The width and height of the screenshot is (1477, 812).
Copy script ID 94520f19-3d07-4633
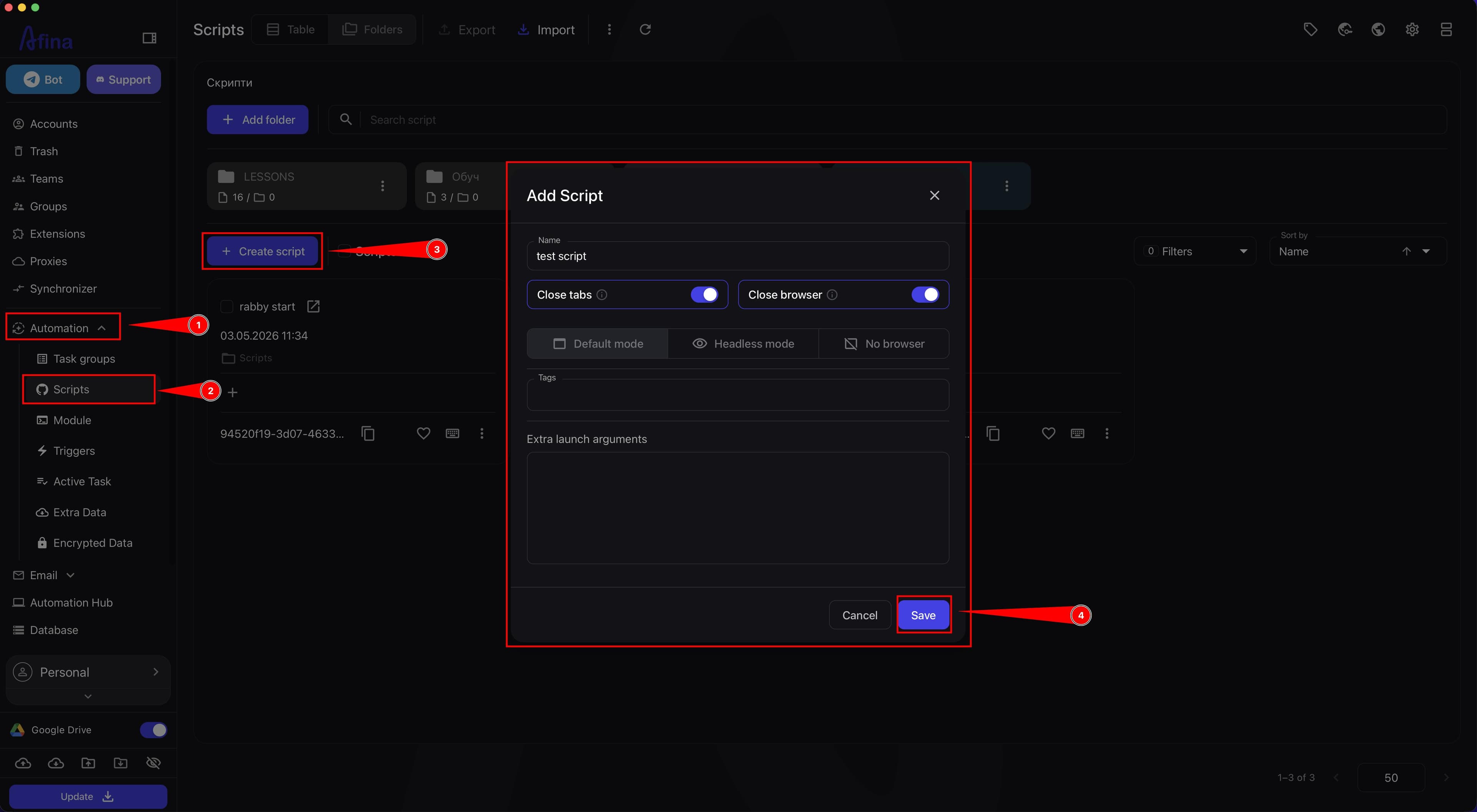(x=368, y=434)
